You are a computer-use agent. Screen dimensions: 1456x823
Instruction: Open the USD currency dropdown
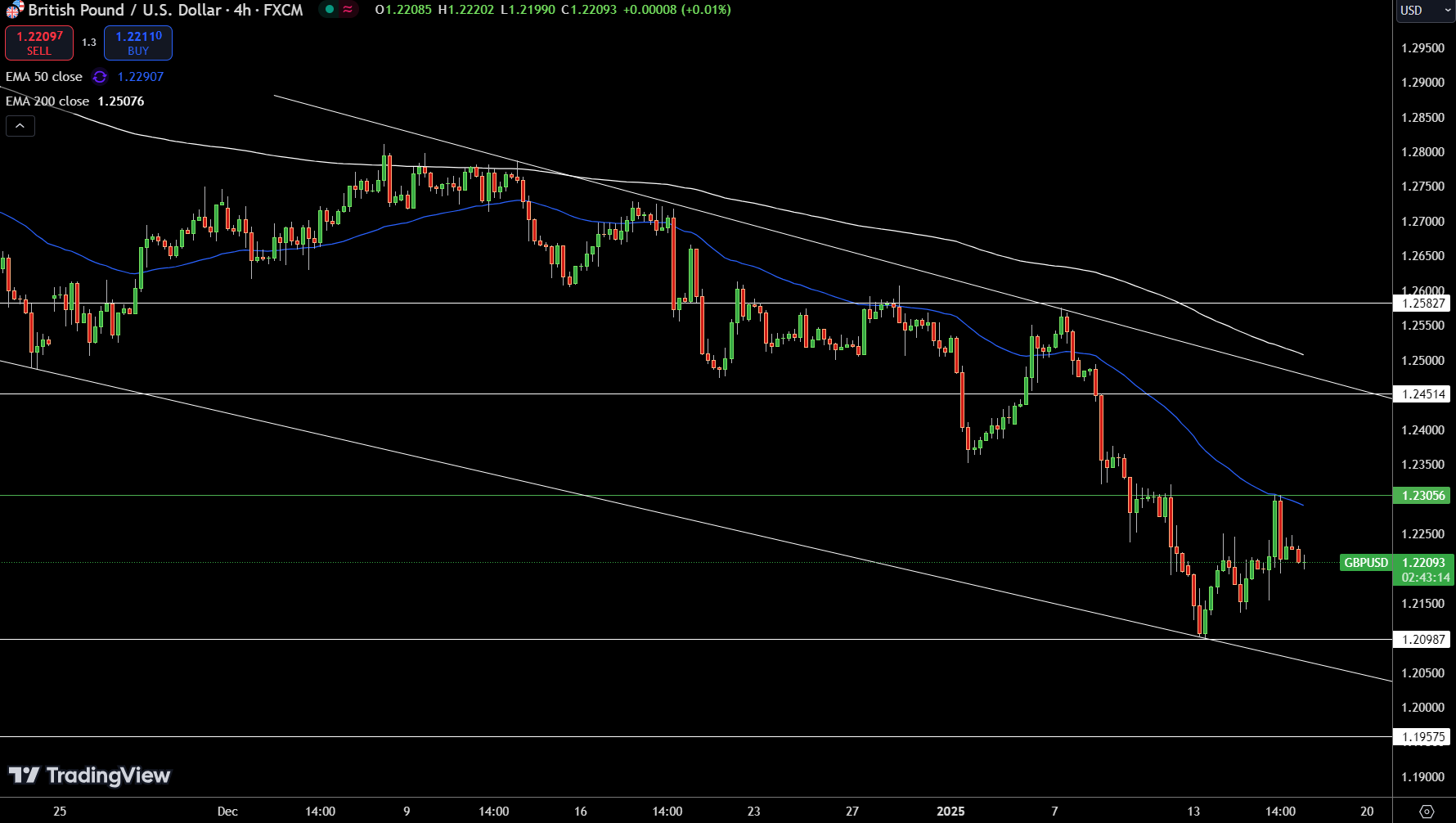1424,11
